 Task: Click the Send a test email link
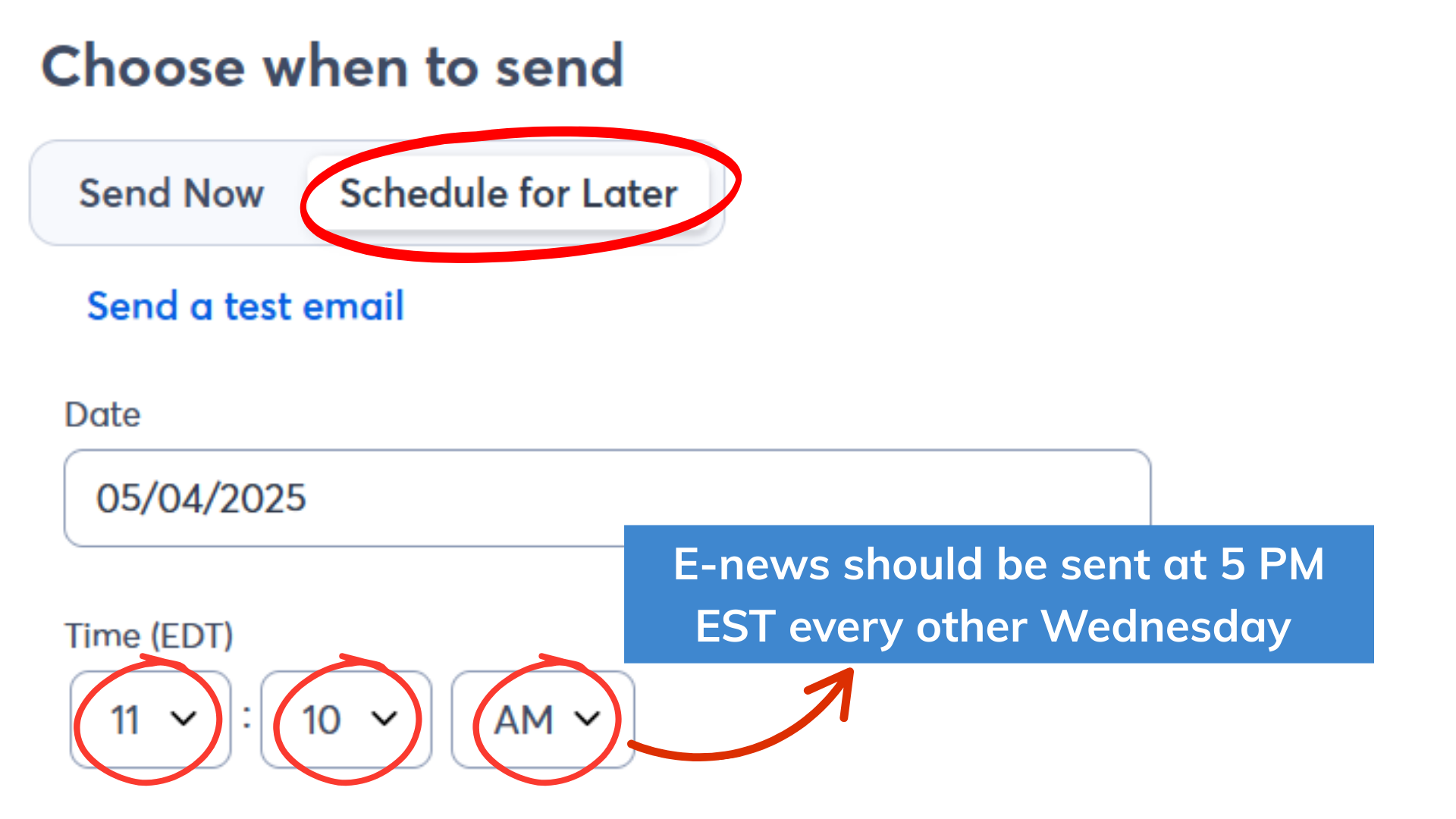click(x=245, y=306)
